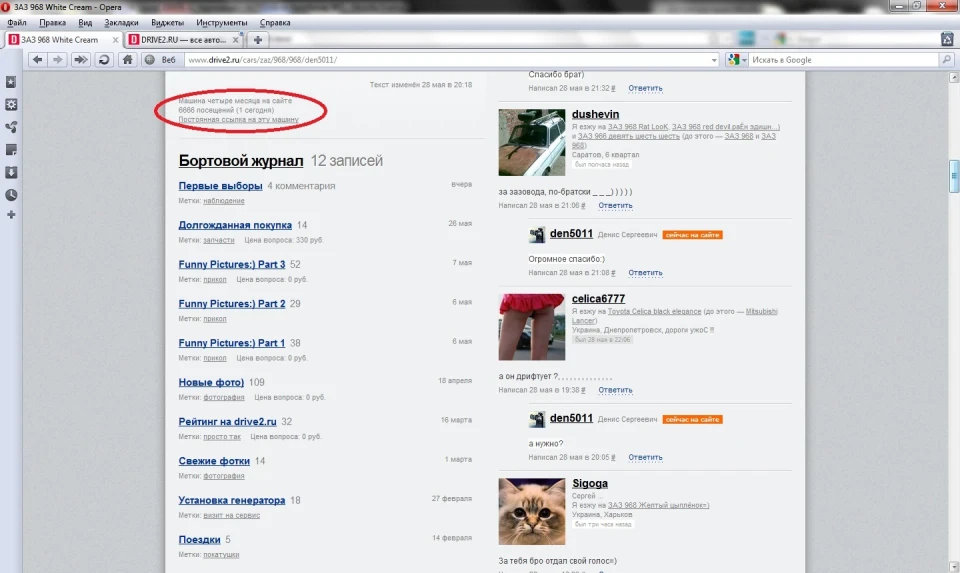This screenshot has width=960, height=573.
Task: Click Sigoga's cat avatar thumbnail
Action: click(x=531, y=511)
